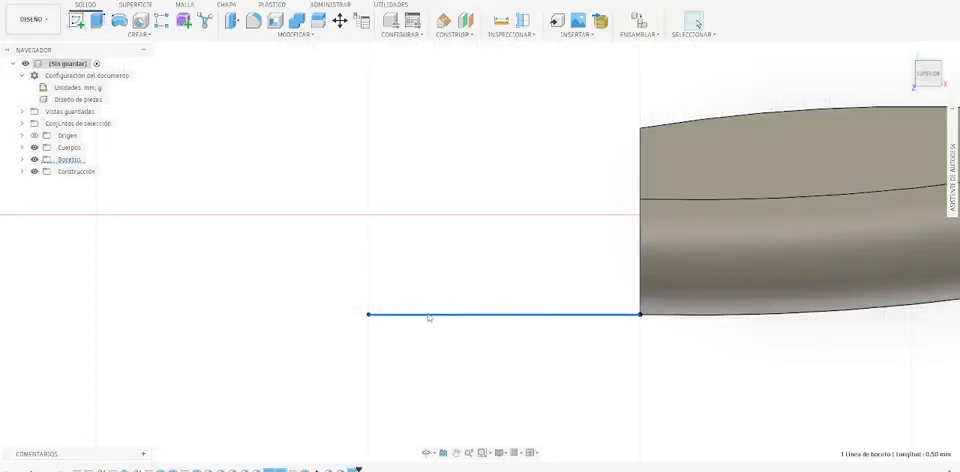Select the Offset Face tool
Image resolution: width=960 pixels, height=472 pixels.
tap(318, 21)
